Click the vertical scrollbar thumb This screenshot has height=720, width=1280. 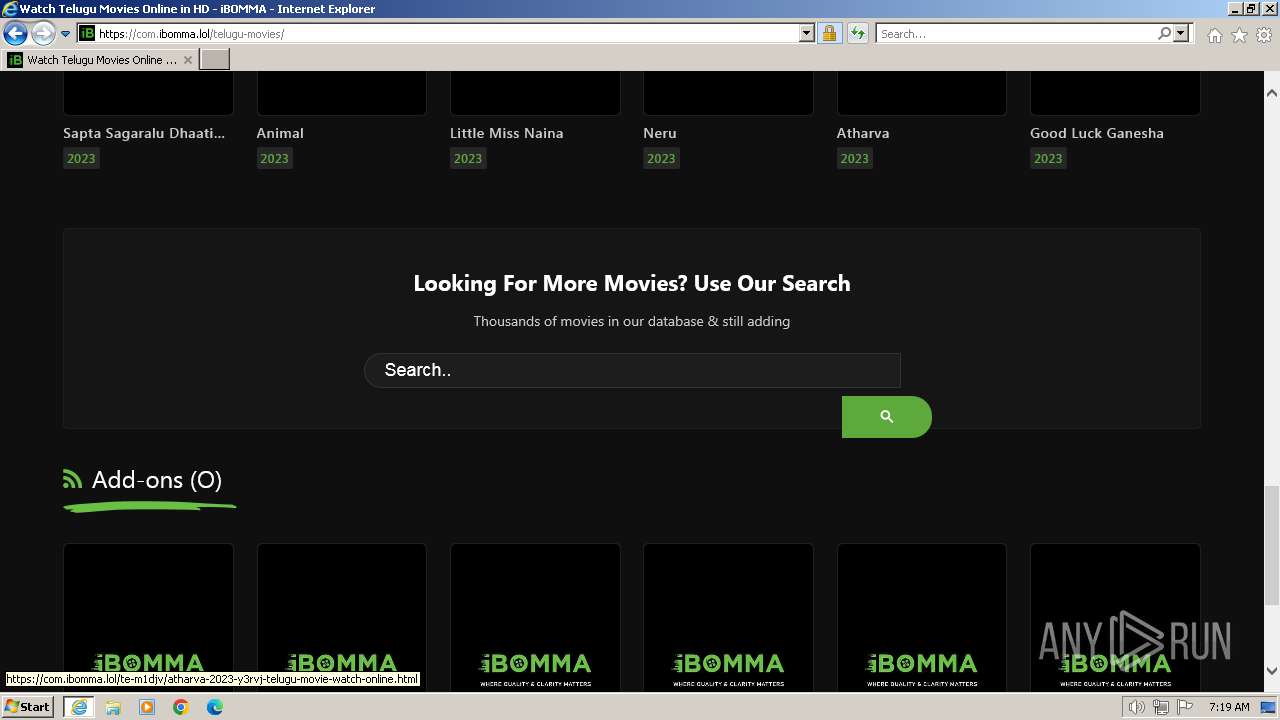pos(1272,545)
